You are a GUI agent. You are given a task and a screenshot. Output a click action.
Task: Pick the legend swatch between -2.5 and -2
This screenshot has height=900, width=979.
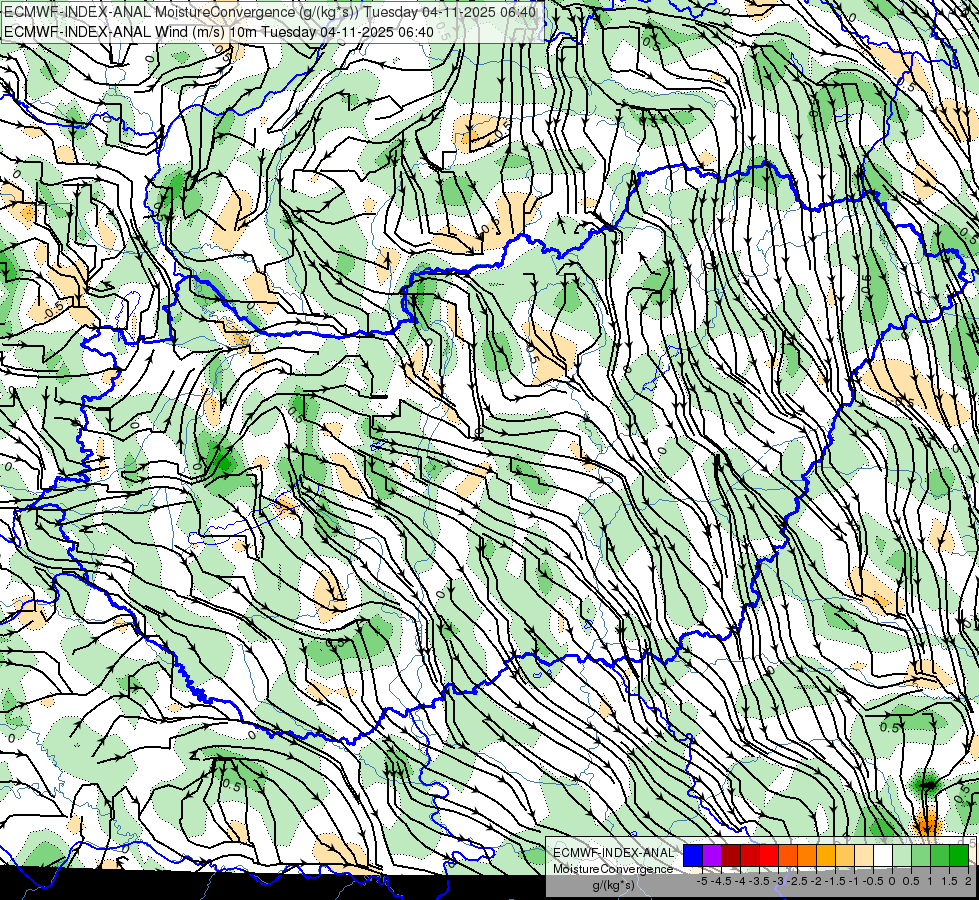pos(807,855)
